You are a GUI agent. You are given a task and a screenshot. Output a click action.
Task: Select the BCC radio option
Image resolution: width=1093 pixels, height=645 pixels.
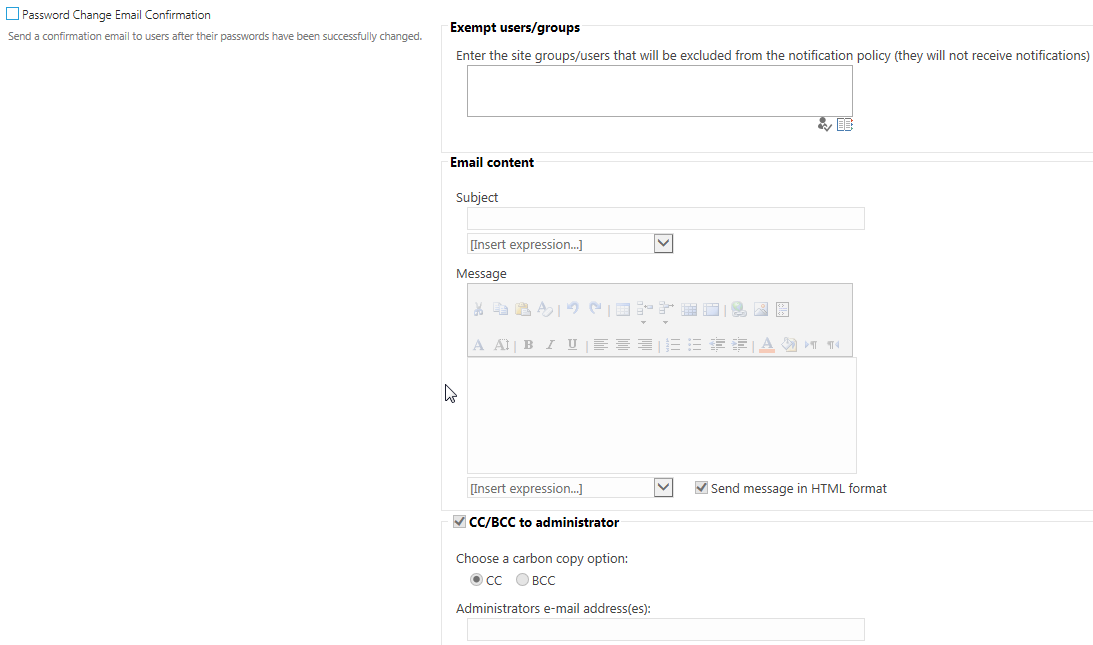tap(522, 580)
